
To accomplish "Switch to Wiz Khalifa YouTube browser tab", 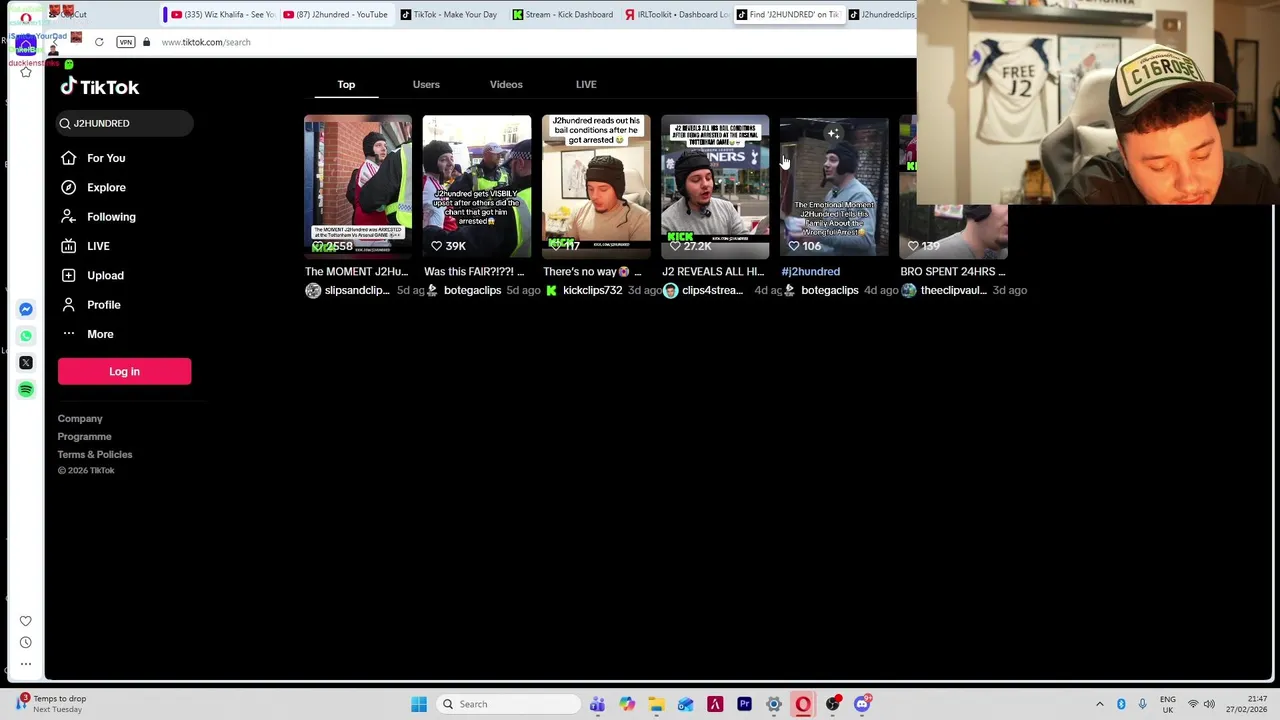I will point(221,14).
